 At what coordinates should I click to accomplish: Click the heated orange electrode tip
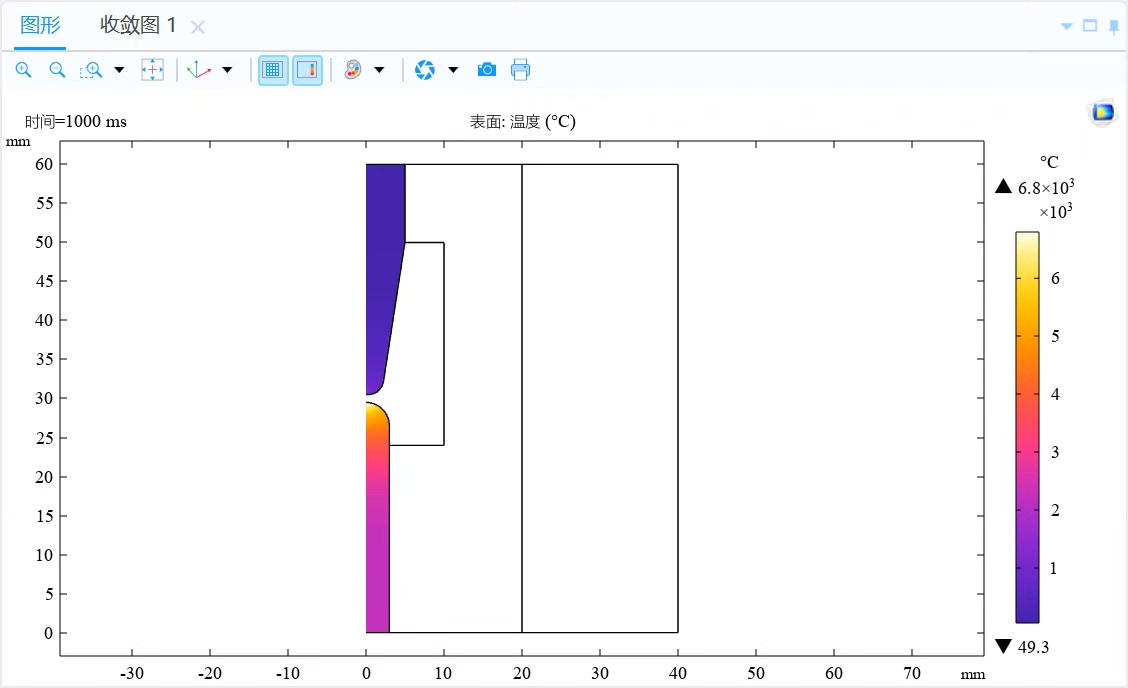click(376, 416)
